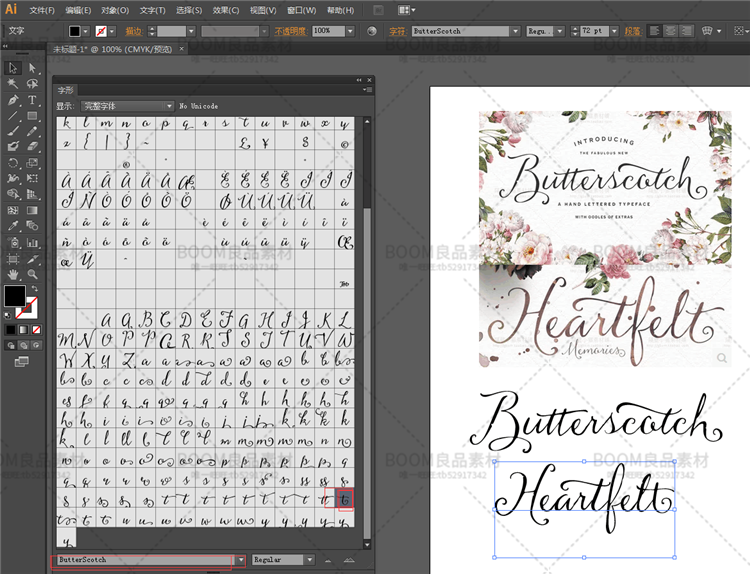Click the 不透明度 opacity link

pyautogui.click(x=291, y=31)
